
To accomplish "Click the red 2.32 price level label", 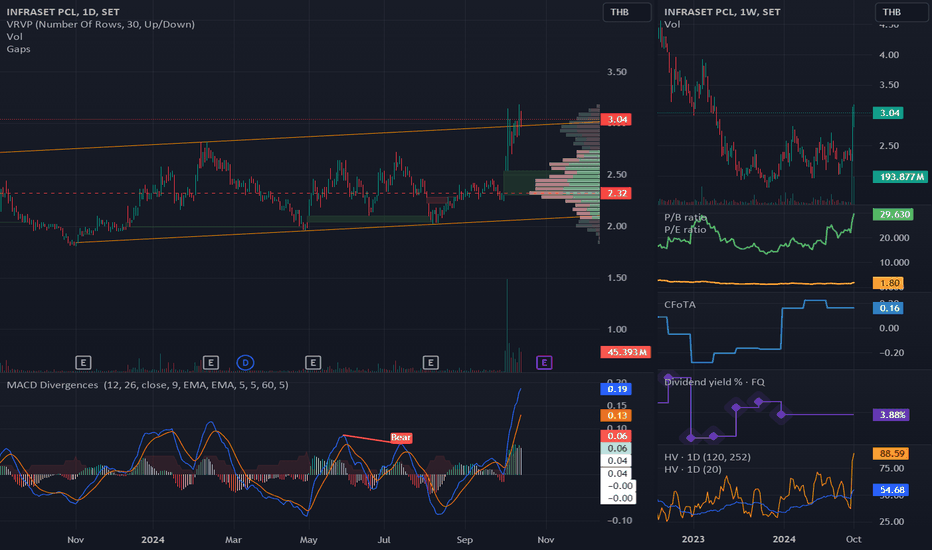I will tap(616, 193).
